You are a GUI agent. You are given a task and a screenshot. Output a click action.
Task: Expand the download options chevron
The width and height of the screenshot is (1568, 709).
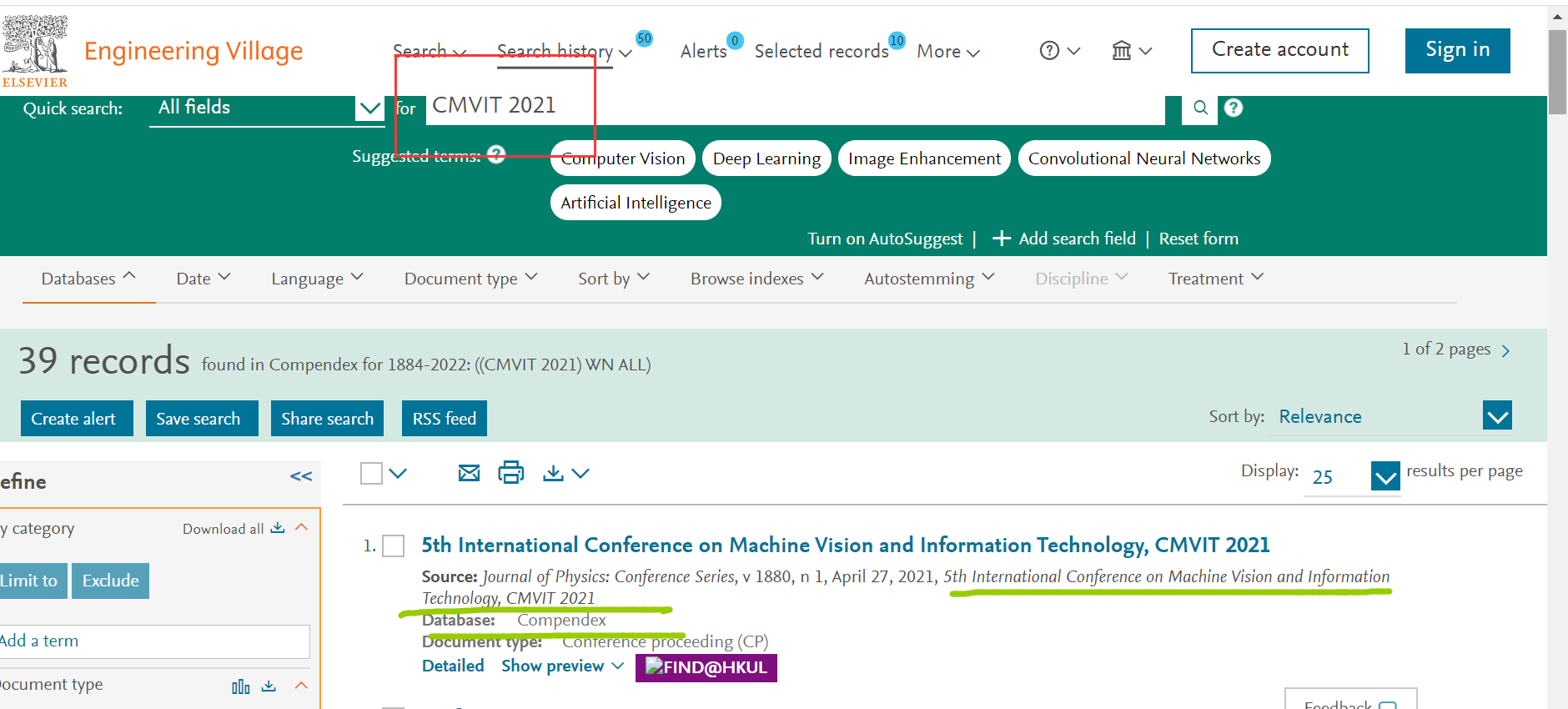(x=581, y=473)
